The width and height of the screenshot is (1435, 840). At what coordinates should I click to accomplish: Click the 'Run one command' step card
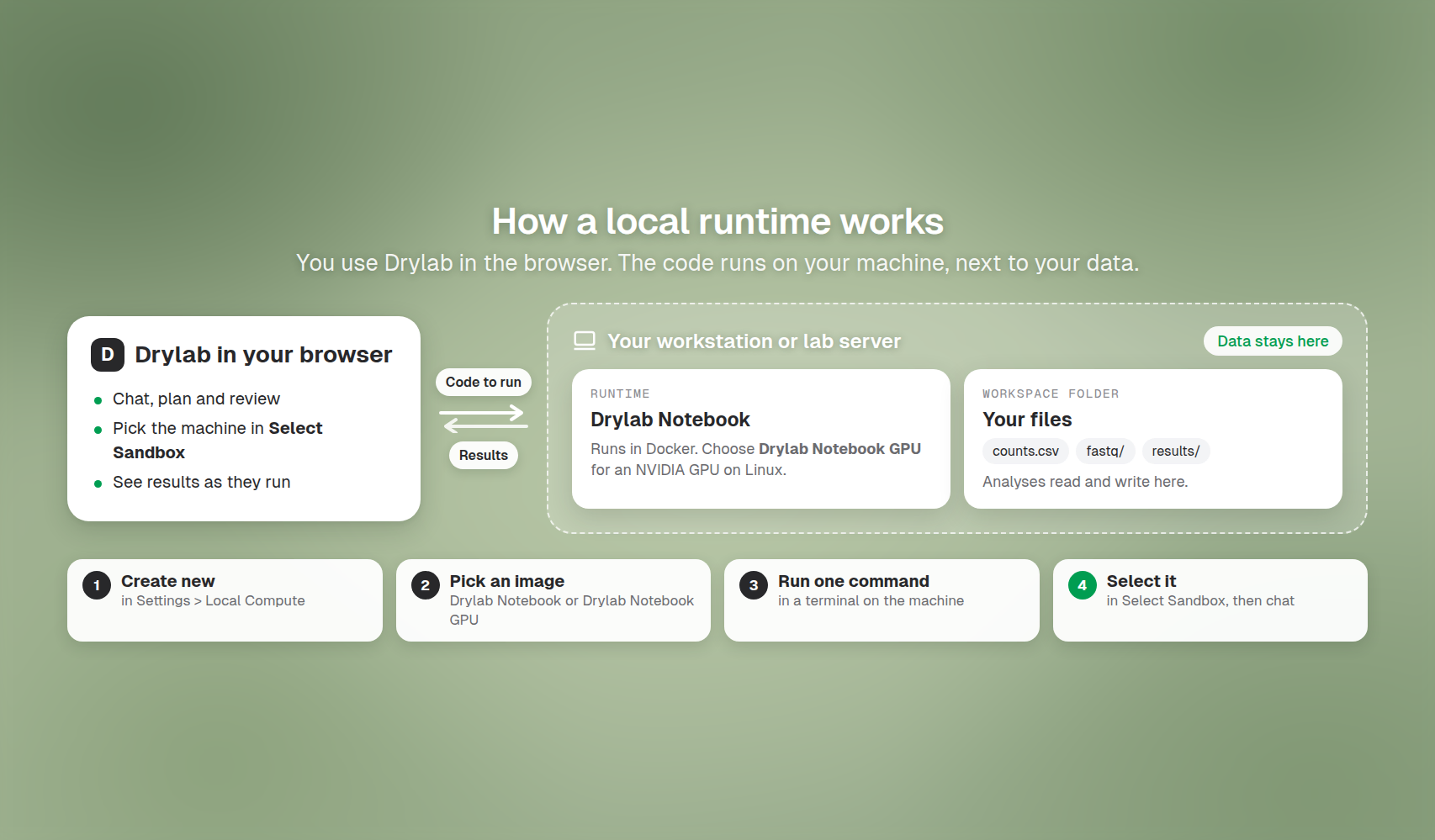[x=882, y=600]
